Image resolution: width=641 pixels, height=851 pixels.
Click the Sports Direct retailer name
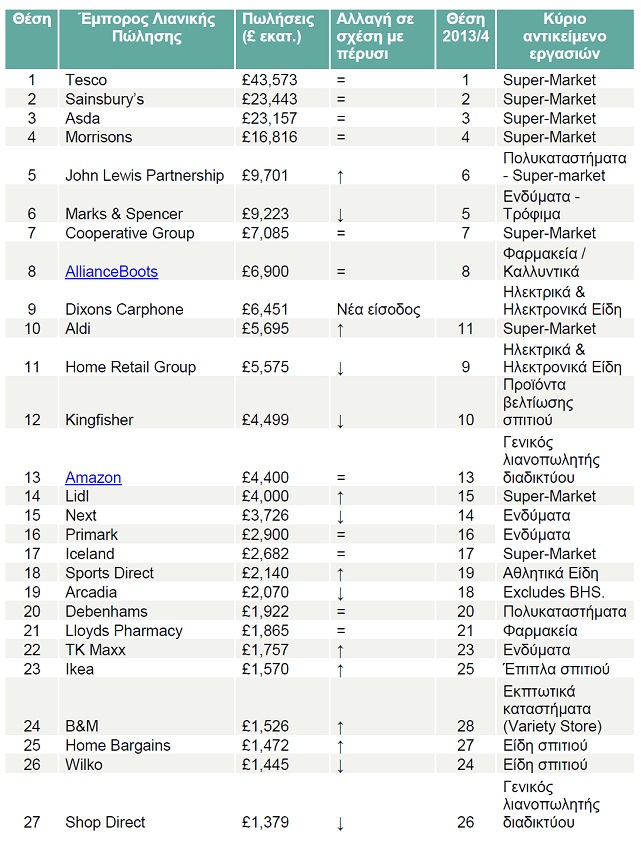[110, 573]
